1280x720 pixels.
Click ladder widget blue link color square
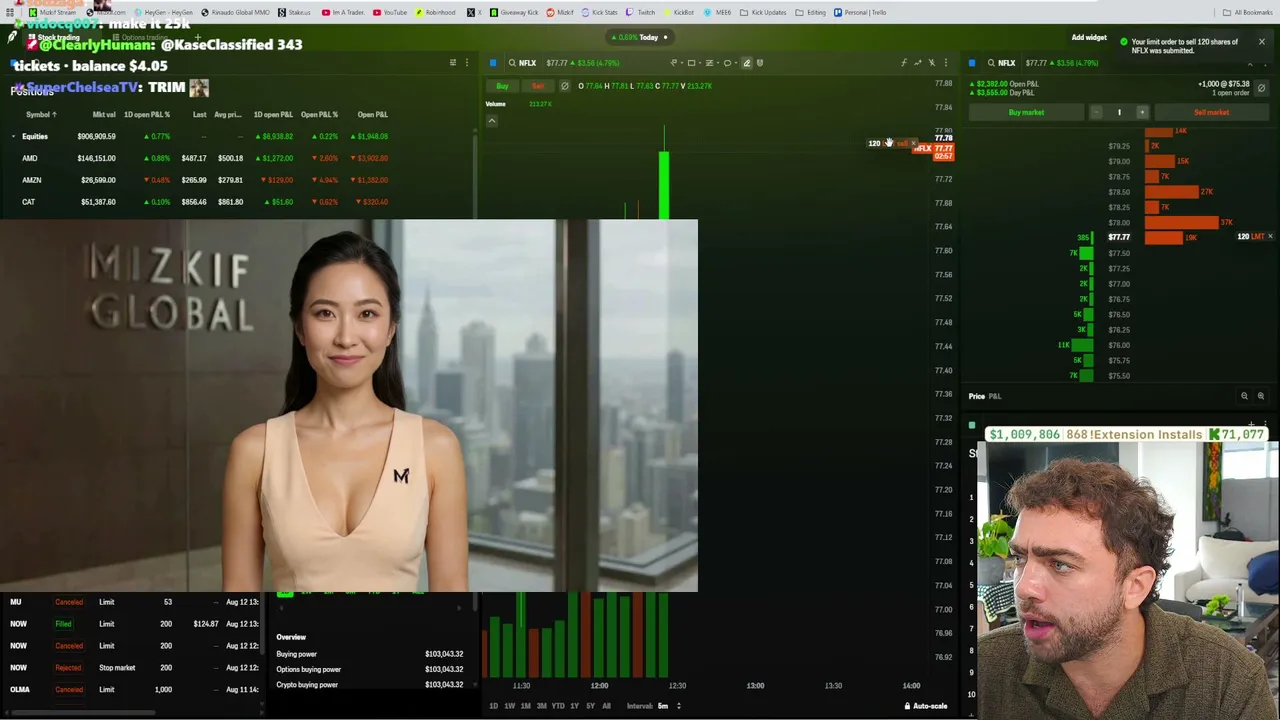point(972,63)
